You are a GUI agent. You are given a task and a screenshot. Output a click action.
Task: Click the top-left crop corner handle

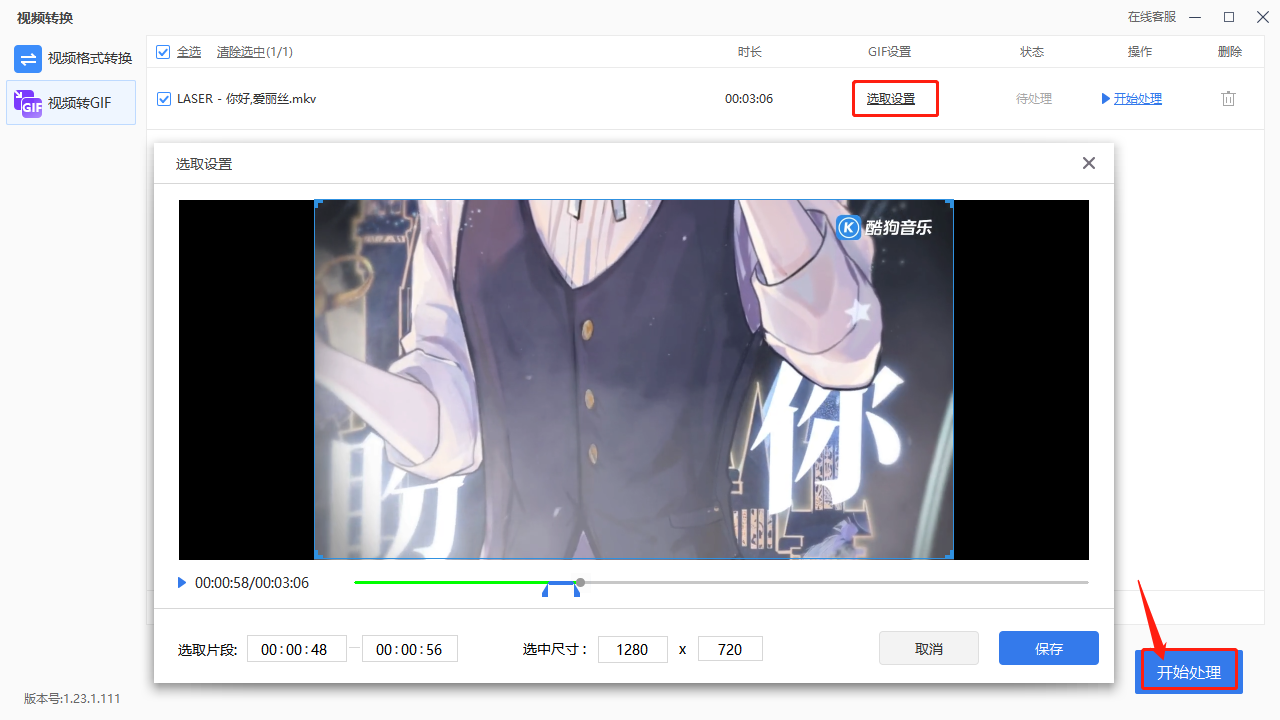[x=318, y=203]
